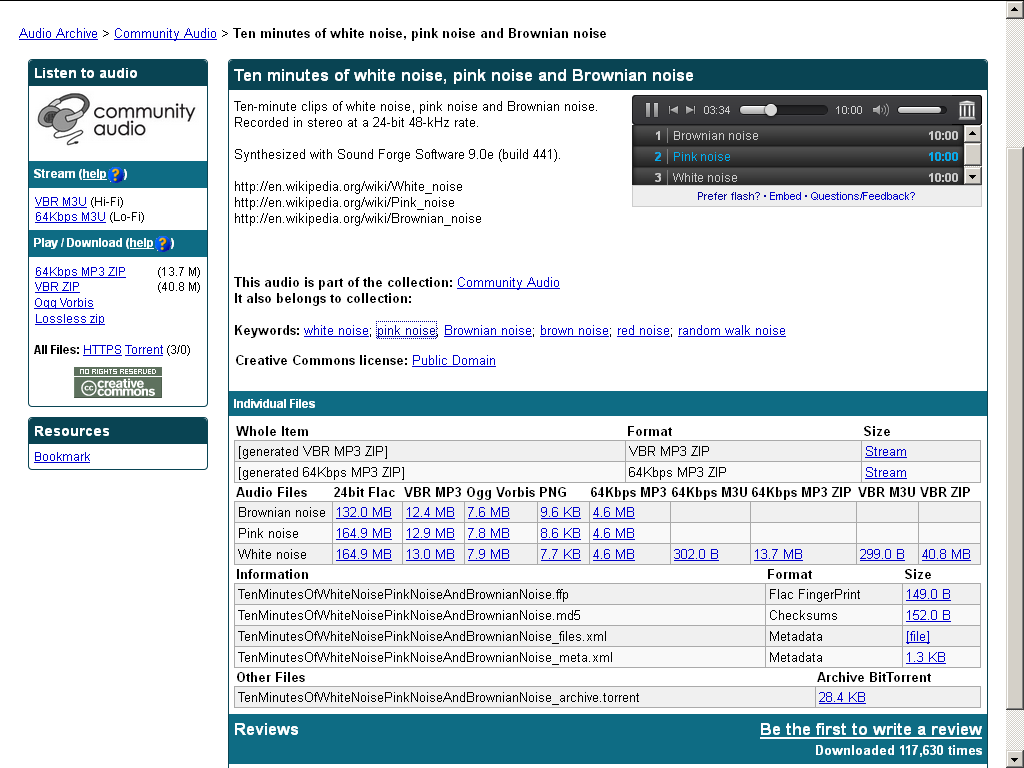The image size is (1024, 768).
Task: Skip to next track in player
Action: point(690,110)
